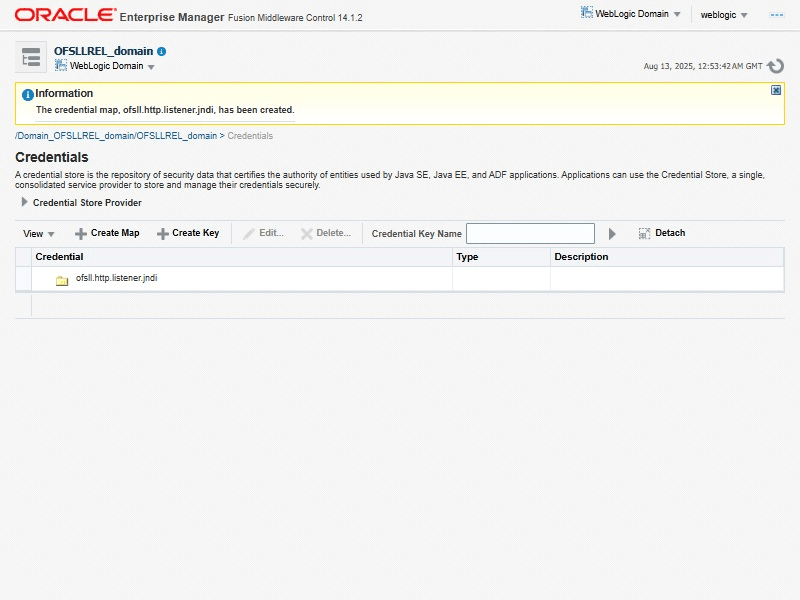Focus the Credential Key Name search field
The height and width of the screenshot is (600, 800).
pos(530,233)
